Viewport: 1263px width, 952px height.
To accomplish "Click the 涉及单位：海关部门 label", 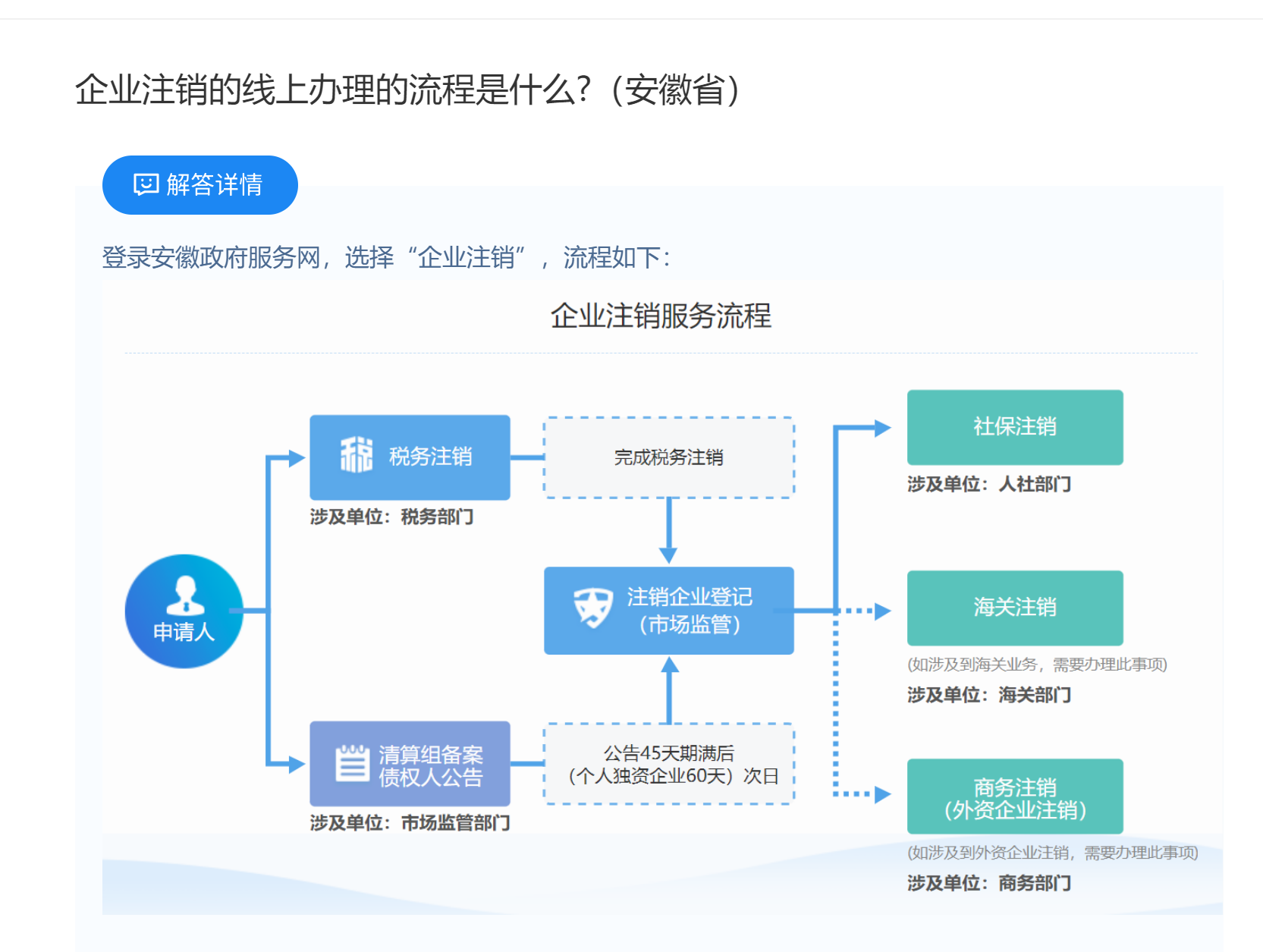I will point(988,695).
